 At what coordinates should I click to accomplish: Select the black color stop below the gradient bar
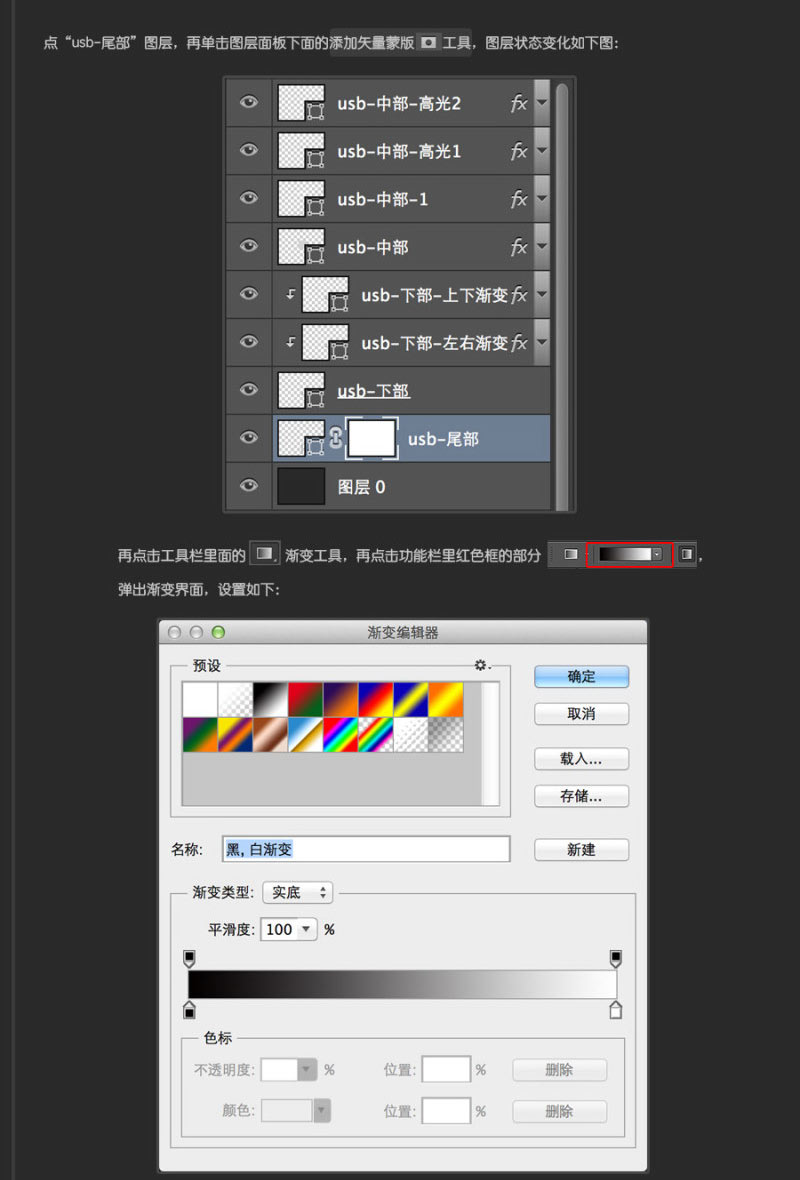tap(190, 1011)
